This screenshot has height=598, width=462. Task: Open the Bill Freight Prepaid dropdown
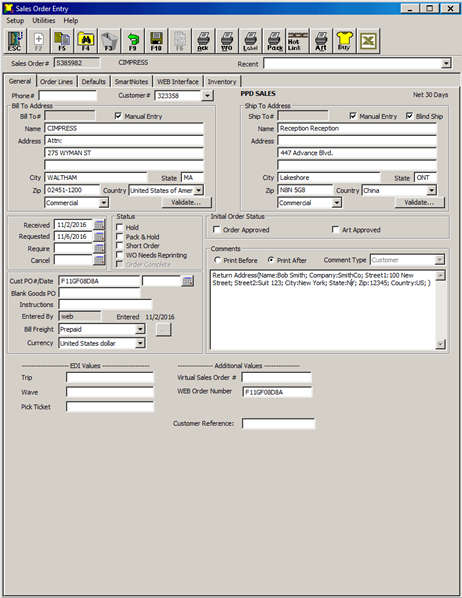point(140,329)
